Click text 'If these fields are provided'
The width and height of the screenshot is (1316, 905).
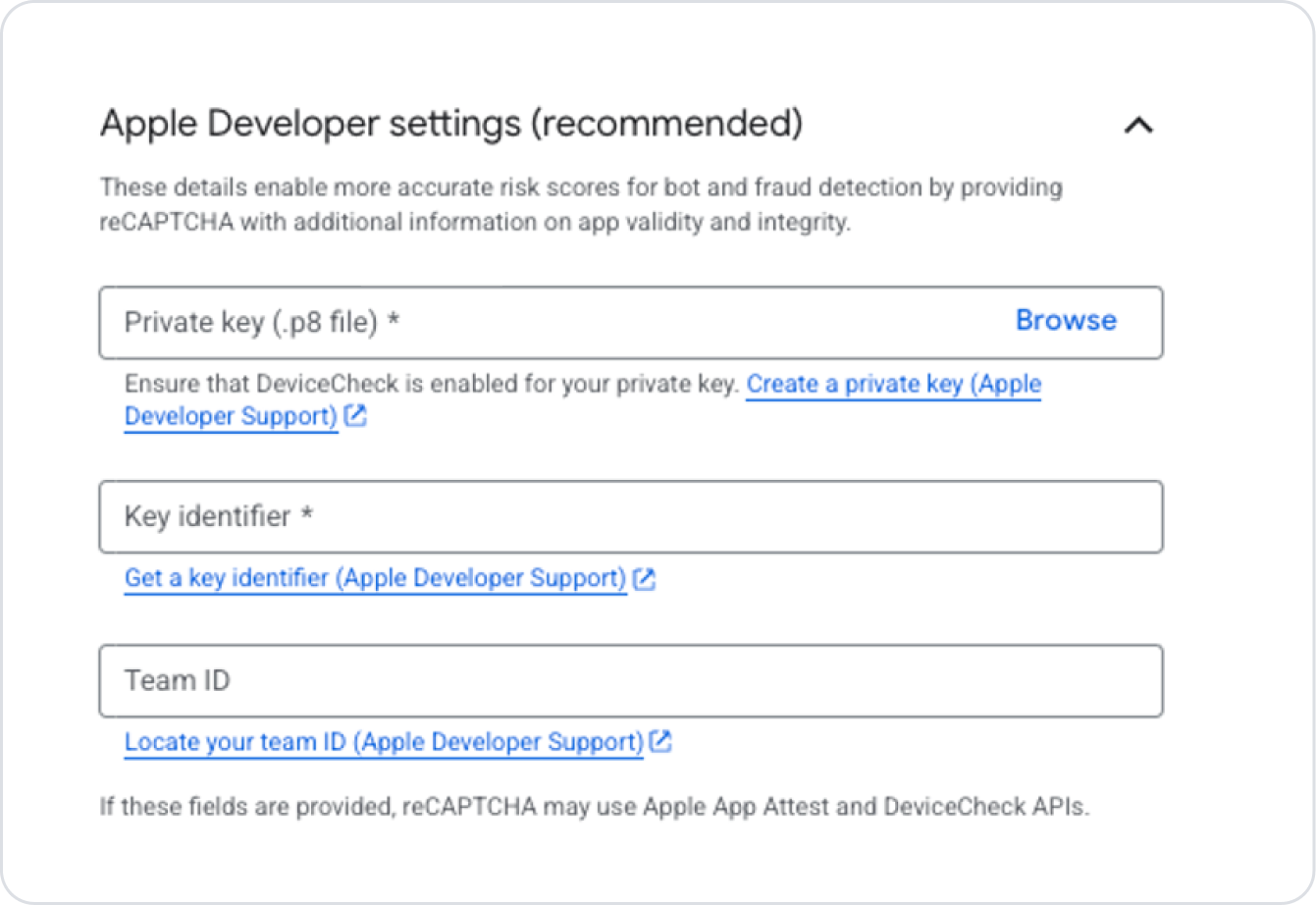(246, 807)
